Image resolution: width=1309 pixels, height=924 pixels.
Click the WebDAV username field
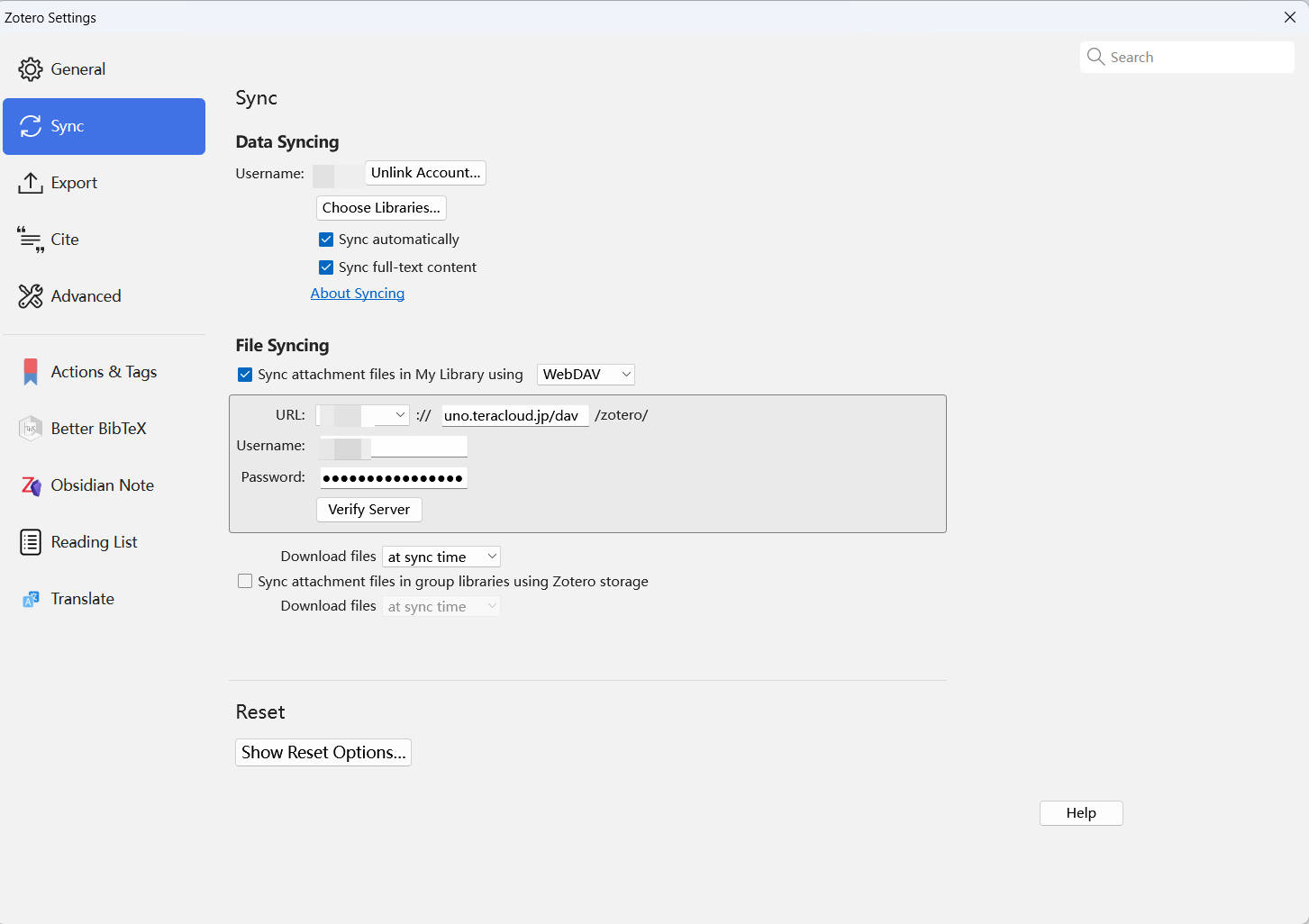pyautogui.click(x=394, y=447)
